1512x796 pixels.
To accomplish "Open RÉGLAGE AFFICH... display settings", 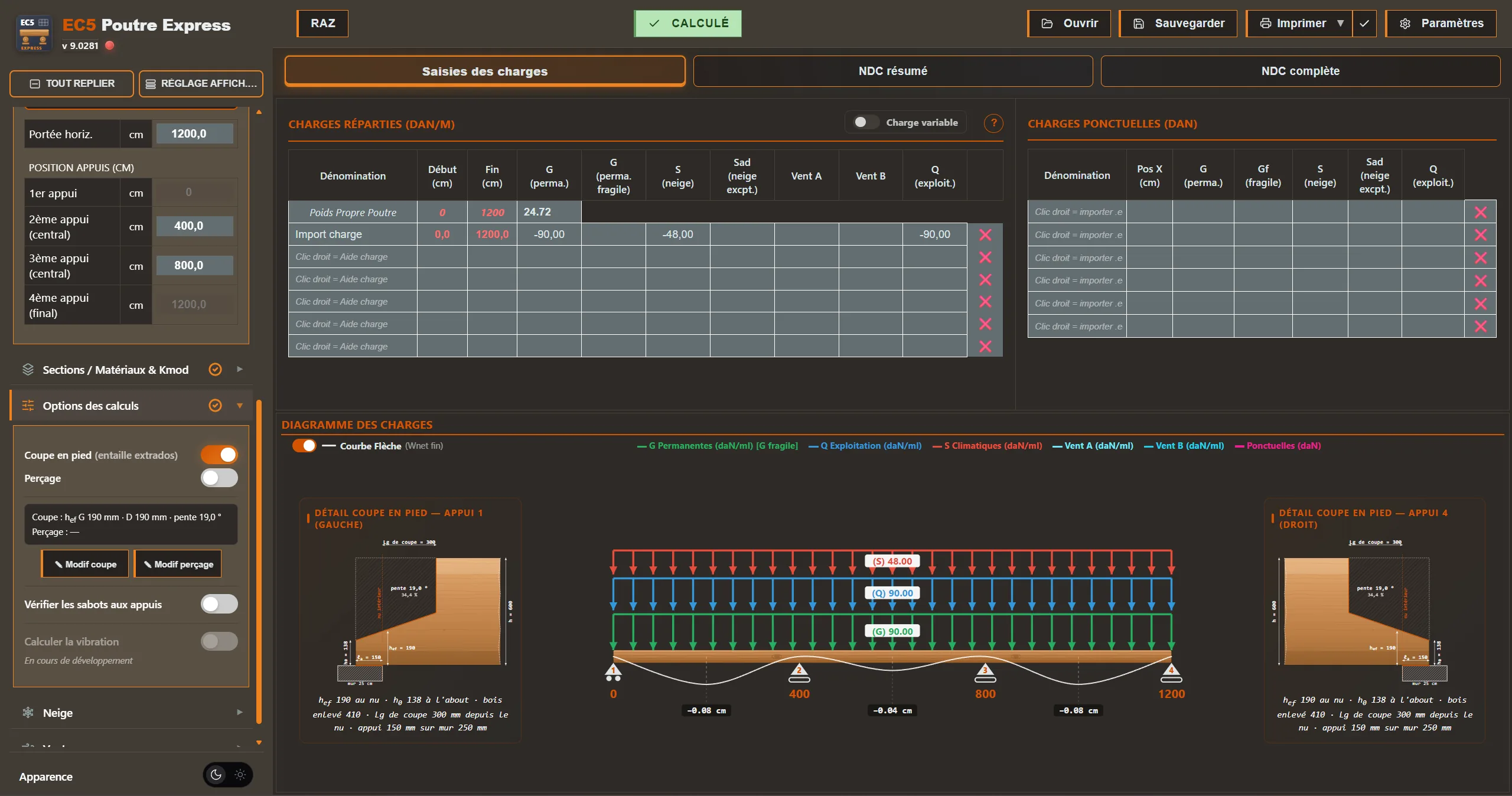I will click(x=201, y=84).
